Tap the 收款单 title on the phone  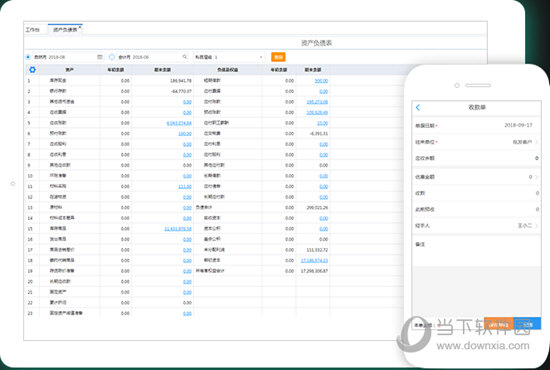(x=477, y=107)
